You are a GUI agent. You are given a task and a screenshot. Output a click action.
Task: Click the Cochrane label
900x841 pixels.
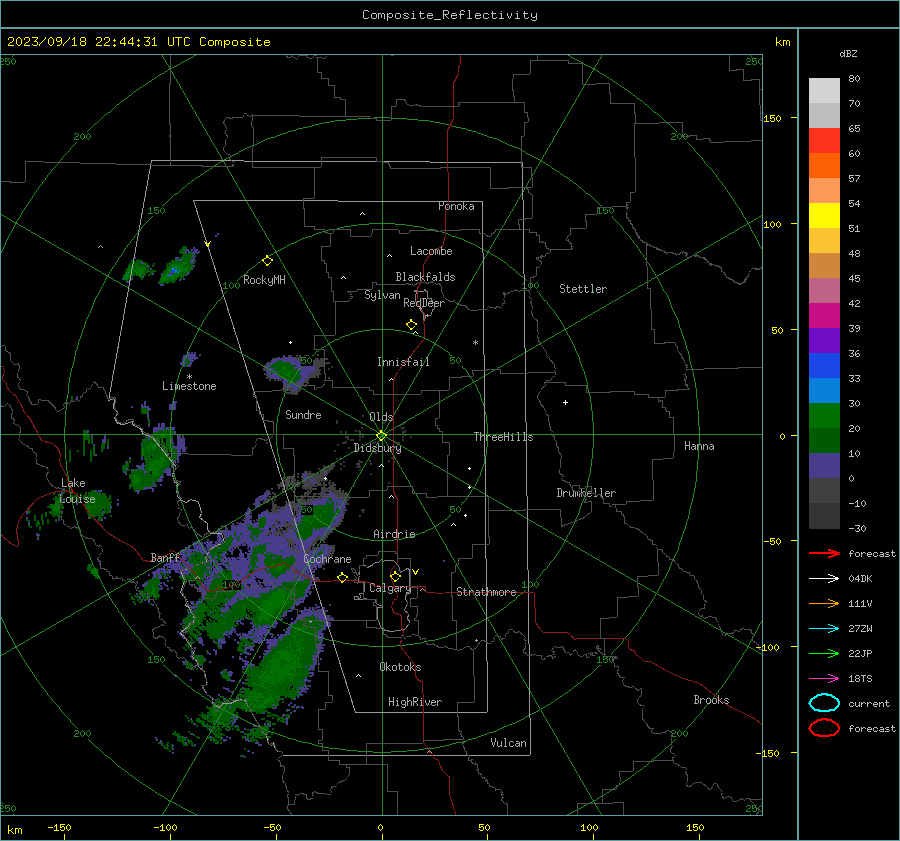pyautogui.click(x=327, y=559)
